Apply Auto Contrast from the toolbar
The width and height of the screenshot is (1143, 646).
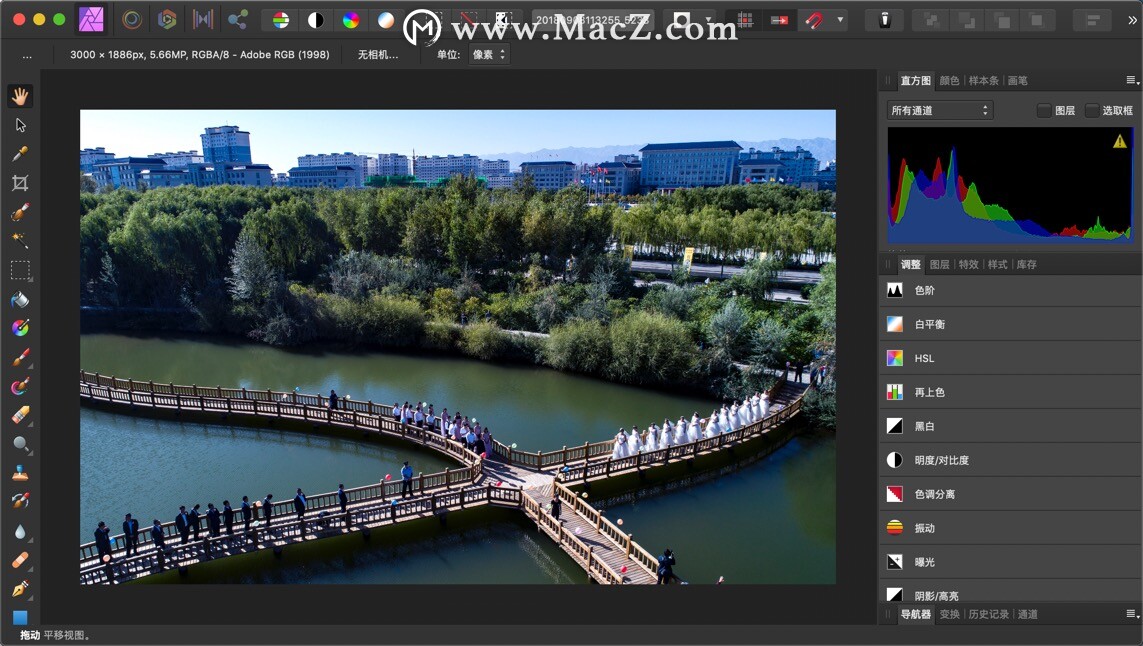316,20
